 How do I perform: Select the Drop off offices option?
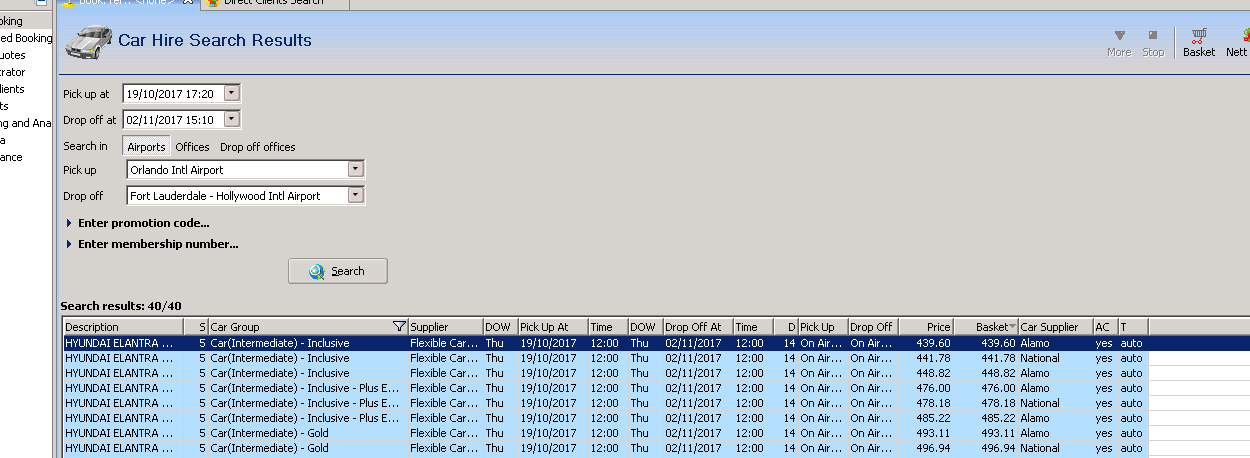click(x=258, y=147)
